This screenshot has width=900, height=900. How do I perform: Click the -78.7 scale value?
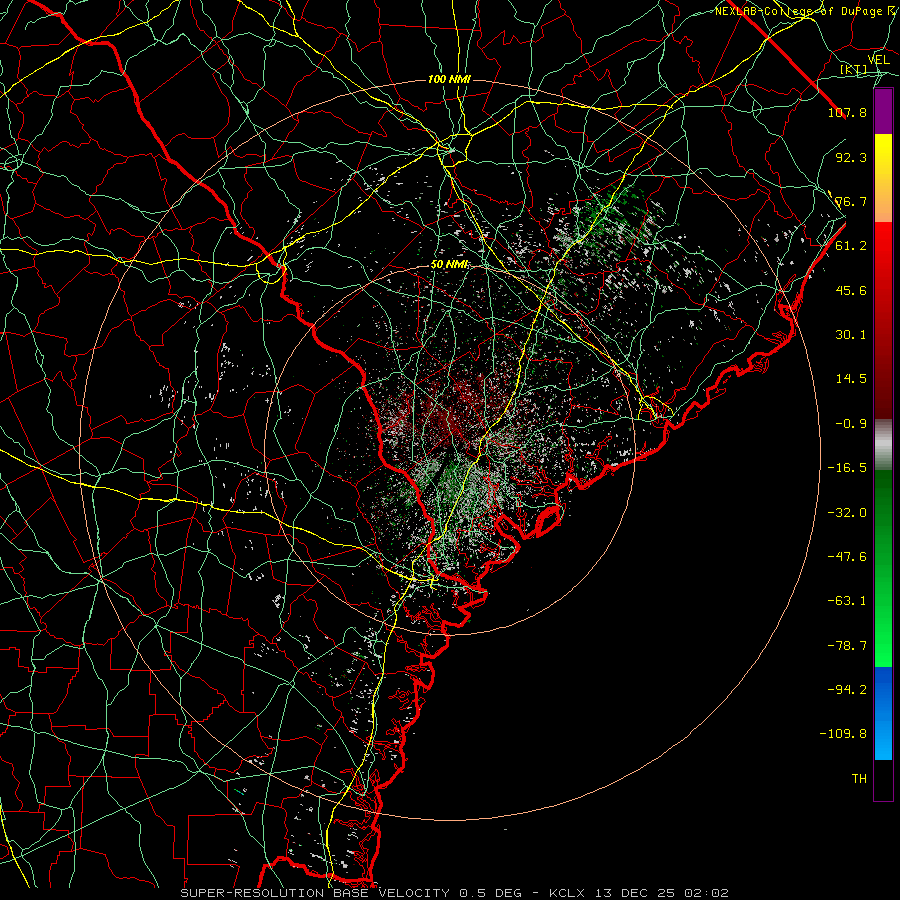[847, 645]
